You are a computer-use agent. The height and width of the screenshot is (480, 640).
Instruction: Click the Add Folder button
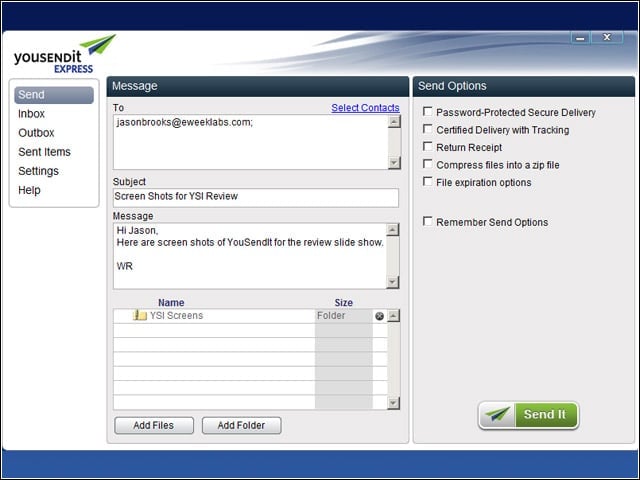click(x=241, y=425)
